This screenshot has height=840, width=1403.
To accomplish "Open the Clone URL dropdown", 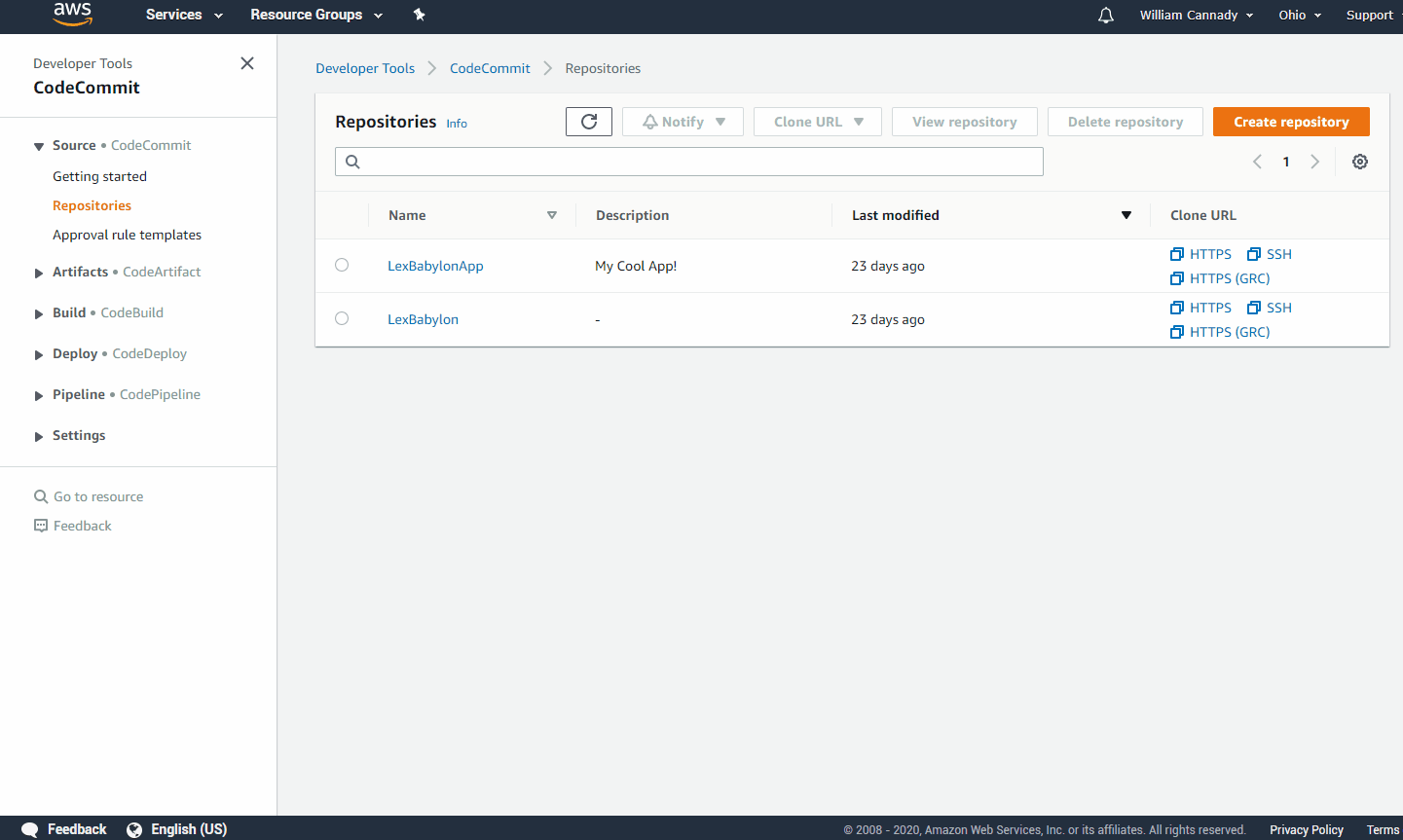I will point(818,122).
